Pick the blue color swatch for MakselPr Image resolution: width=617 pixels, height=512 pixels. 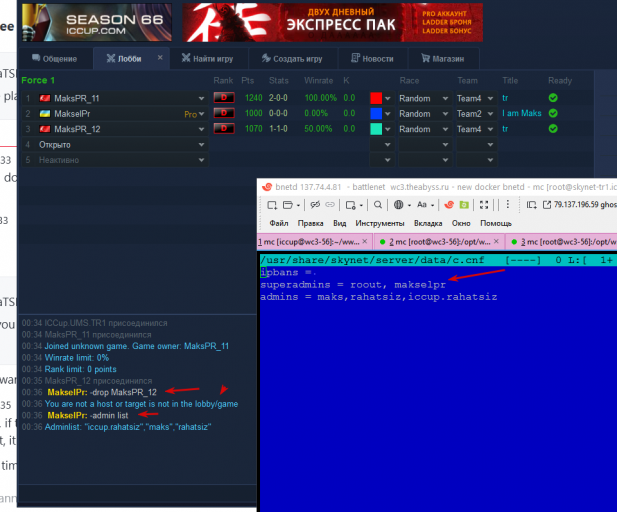coord(376,113)
